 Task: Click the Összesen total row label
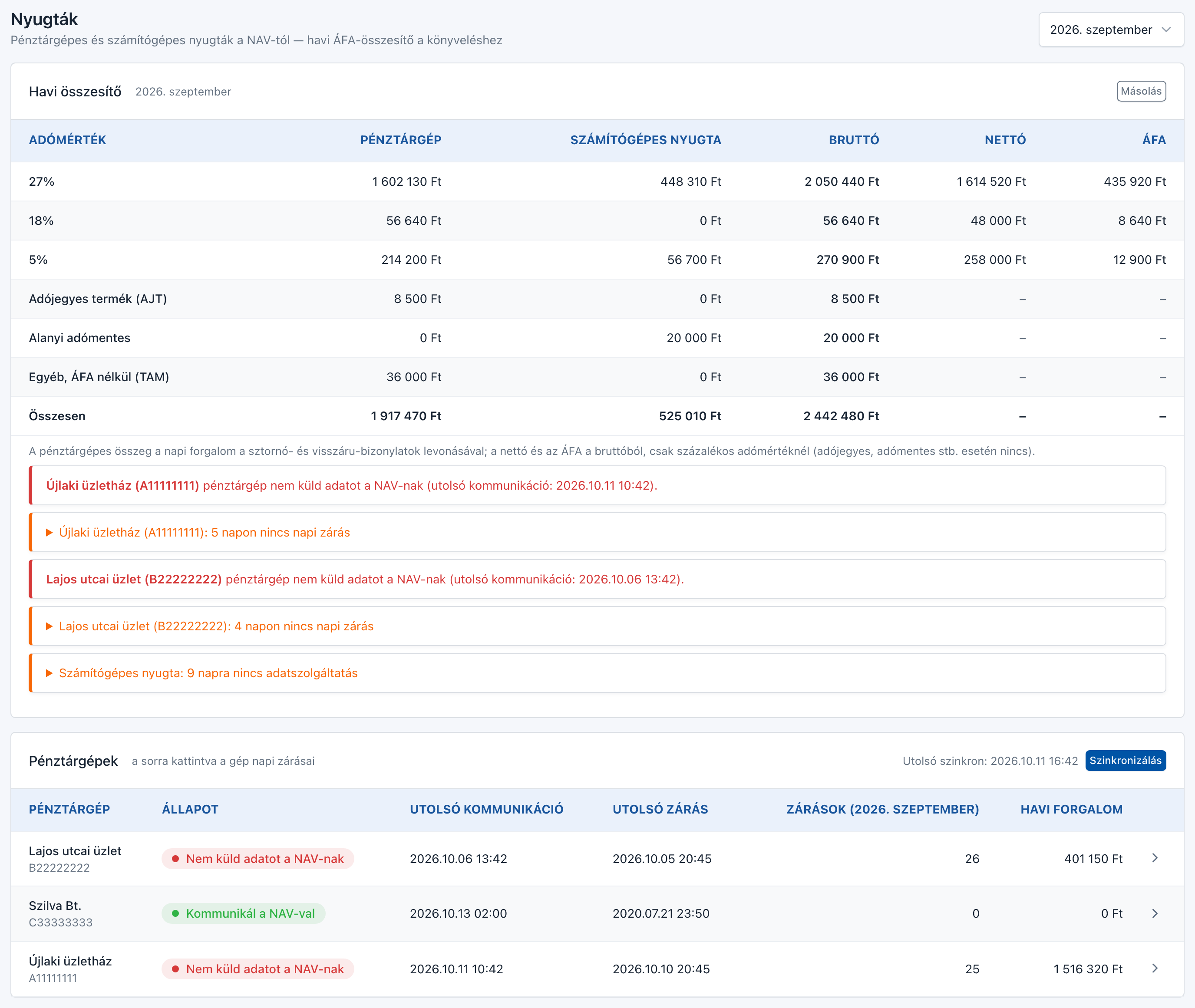tap(57, 416)
